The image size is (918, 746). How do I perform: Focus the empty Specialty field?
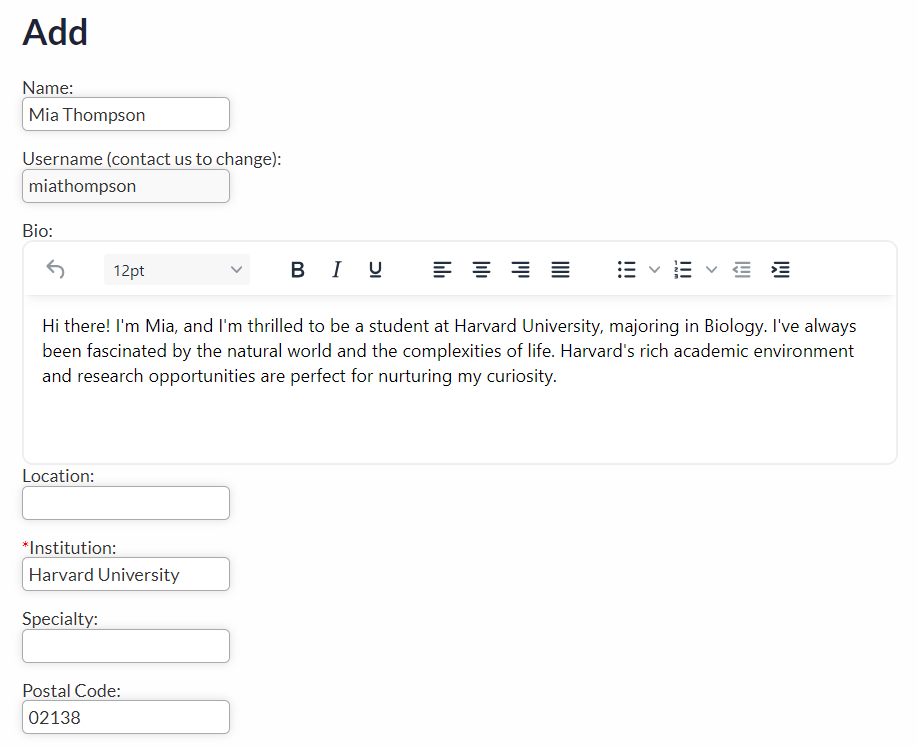point(126,646)
